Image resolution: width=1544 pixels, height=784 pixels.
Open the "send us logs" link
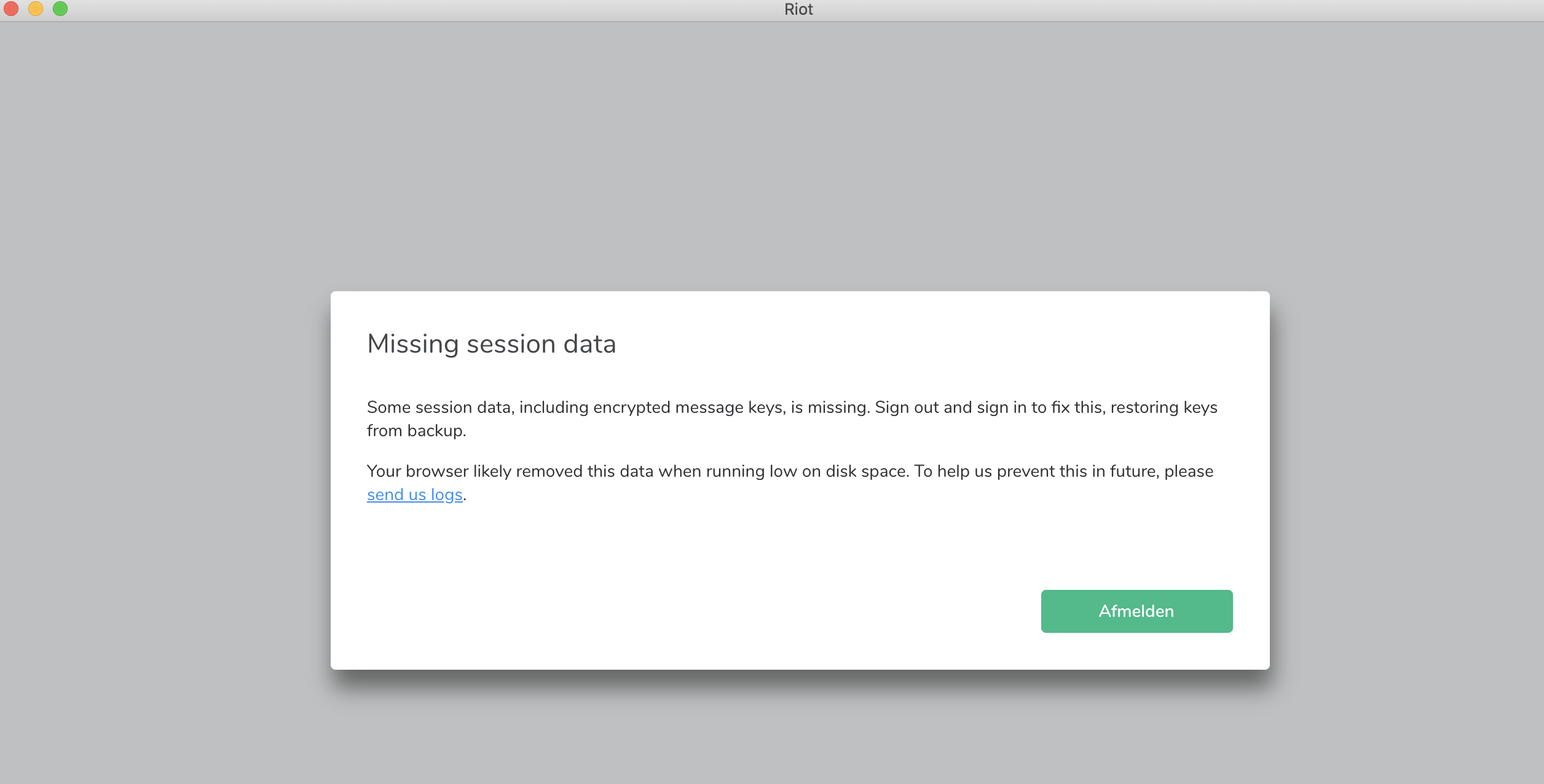coord(415,495)
